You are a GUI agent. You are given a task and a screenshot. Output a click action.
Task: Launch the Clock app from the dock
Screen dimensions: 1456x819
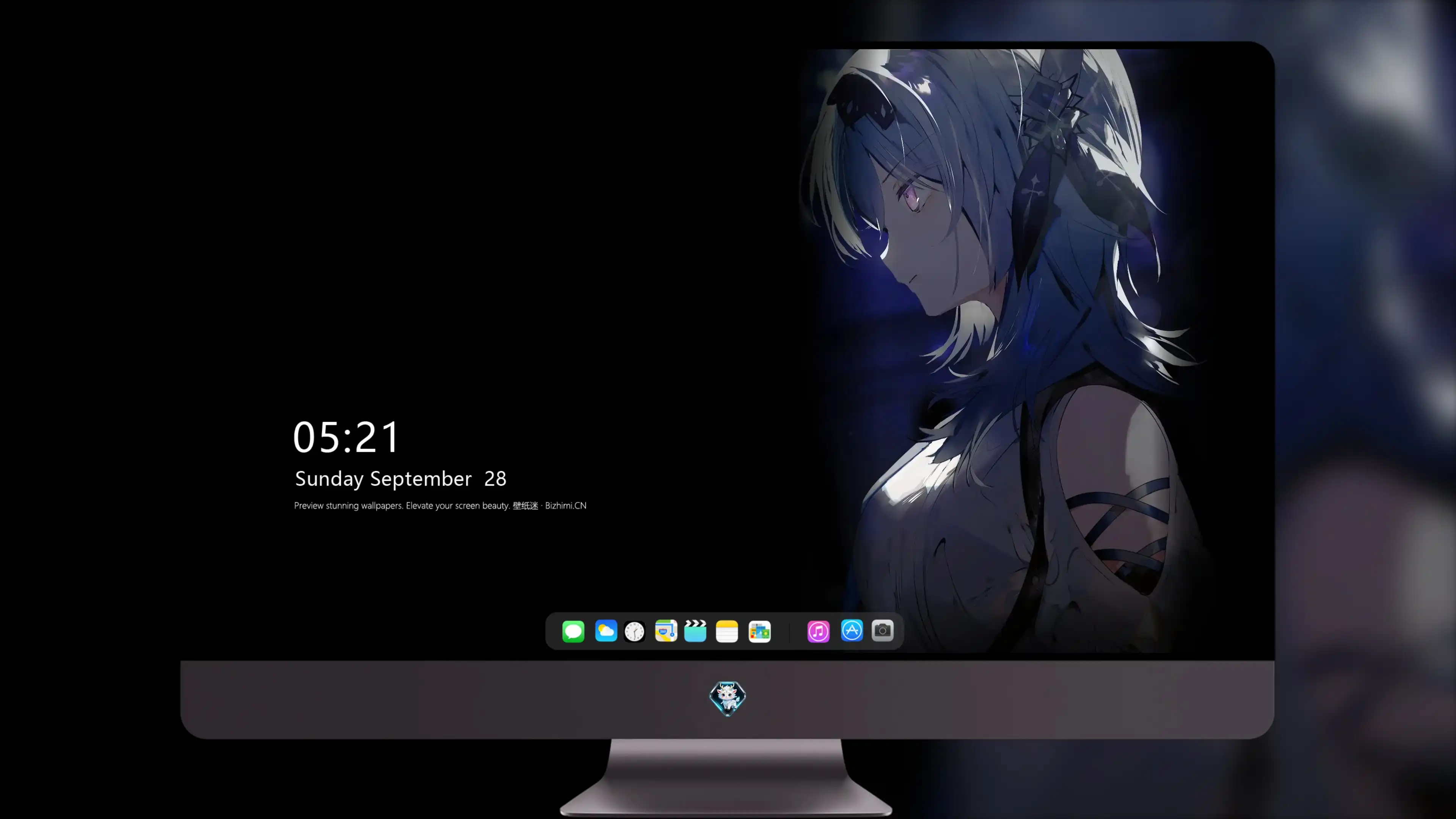tap(634, 631)
